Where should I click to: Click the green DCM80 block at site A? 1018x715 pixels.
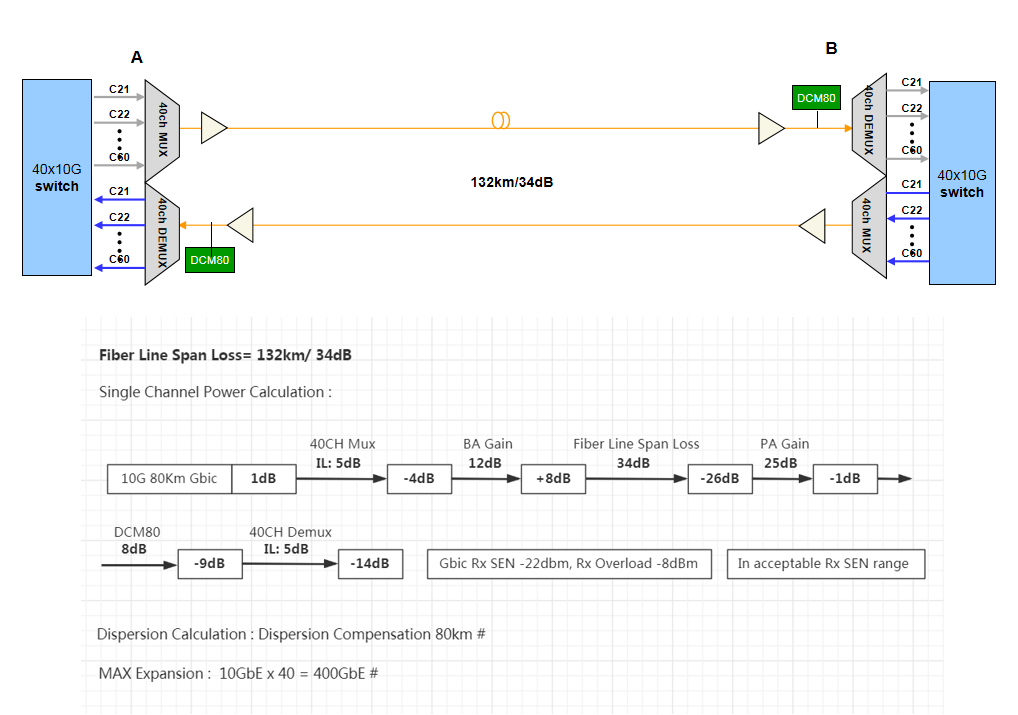(x=210, y=261)
